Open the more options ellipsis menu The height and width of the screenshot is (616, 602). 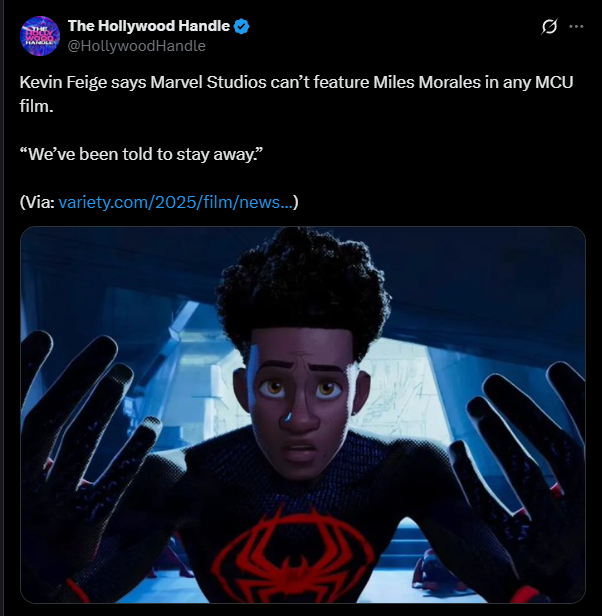[x=576, y=26]
